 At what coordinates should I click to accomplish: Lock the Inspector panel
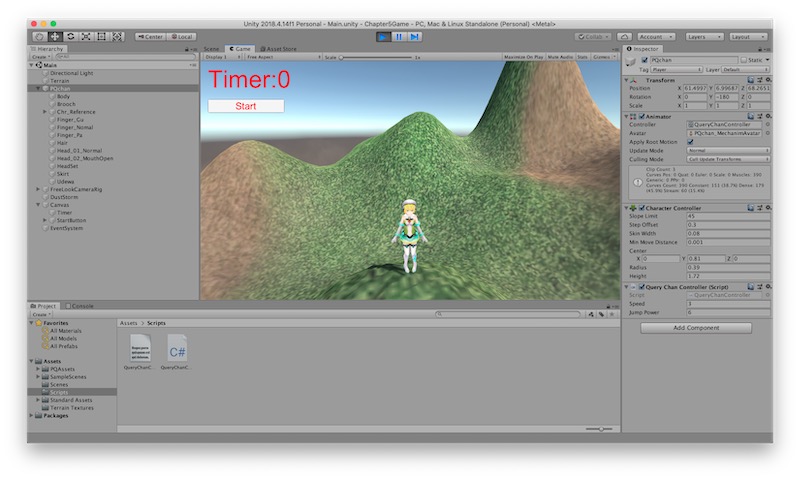pyautogui.click(x=760, y=49)
